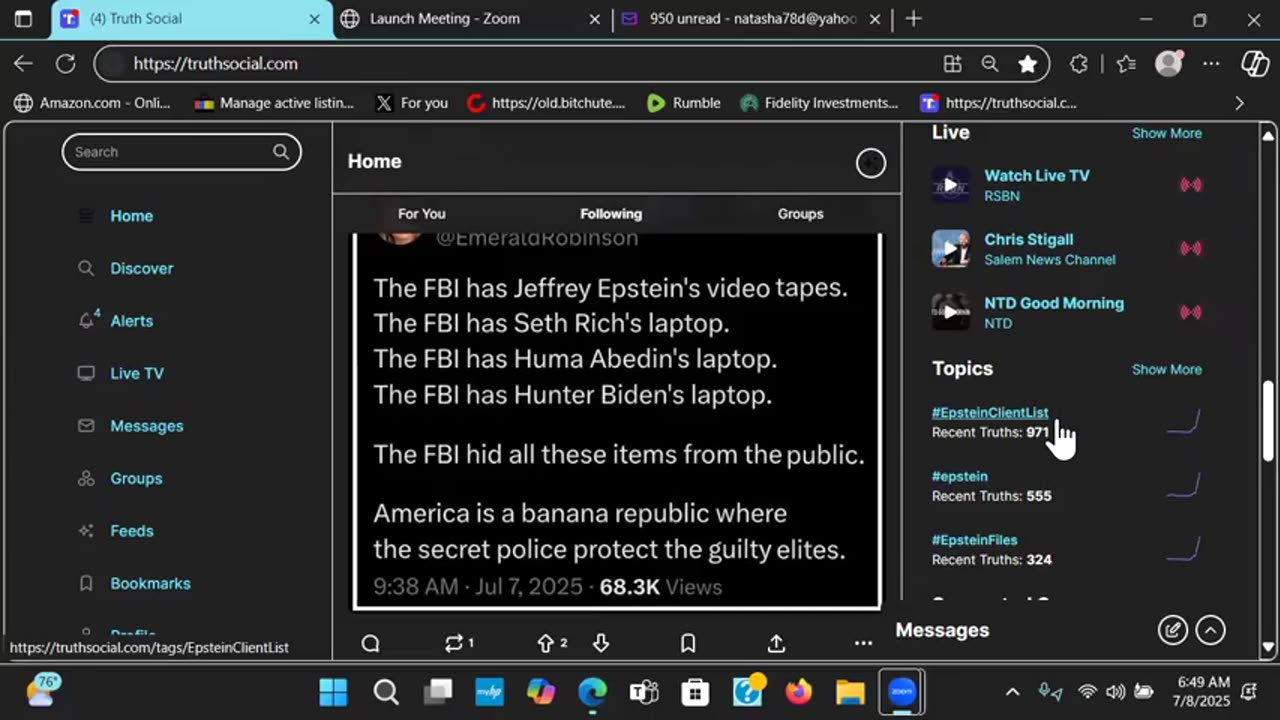Watch Live TV from RSBN

tap(1036, 176)
